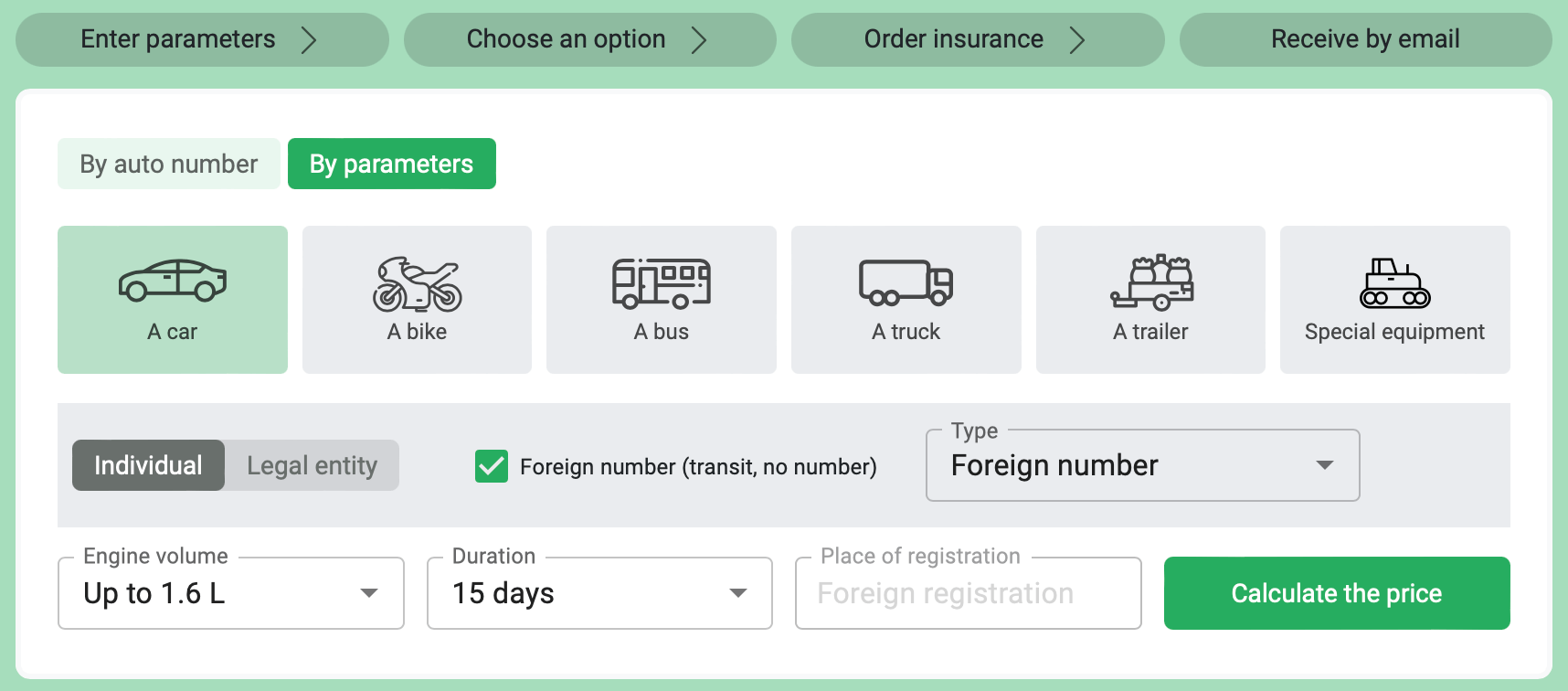
Task: Expand the Engine volume dropdown
Action: tap(231, 593)
